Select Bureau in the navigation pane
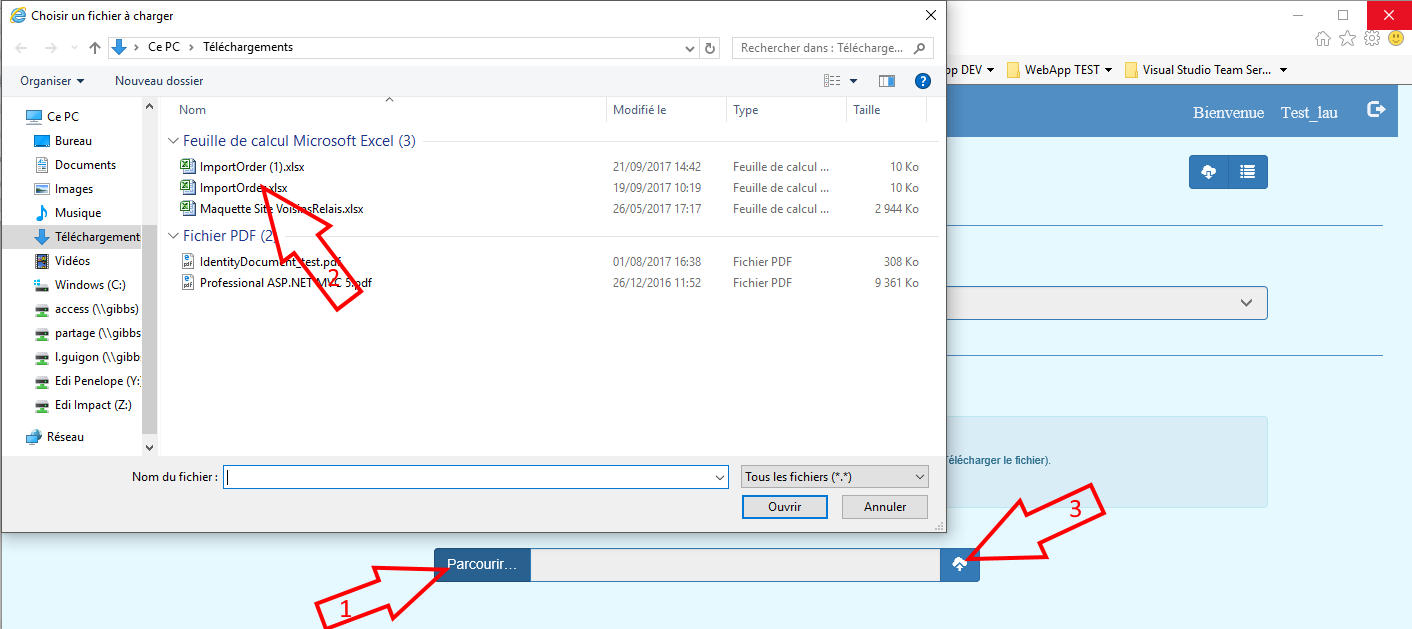The width and height of the screenshot is (1412, 629). click(x=73, y=141)
